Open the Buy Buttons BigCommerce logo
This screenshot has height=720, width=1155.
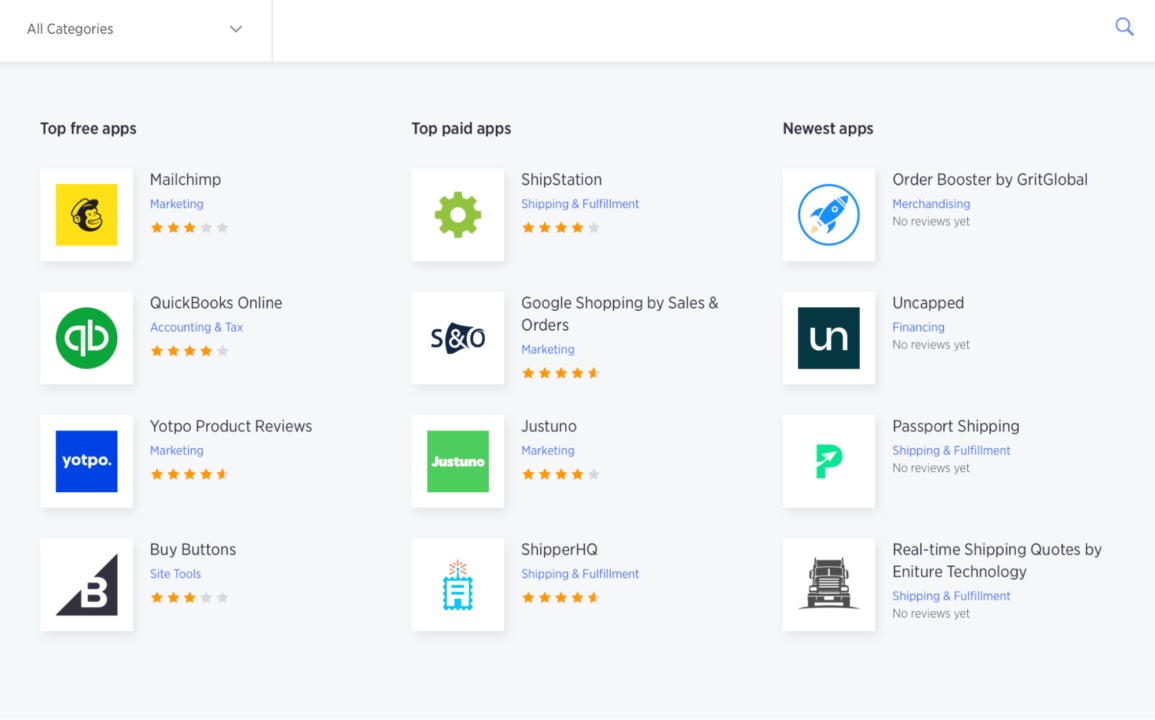click(86, 584)
